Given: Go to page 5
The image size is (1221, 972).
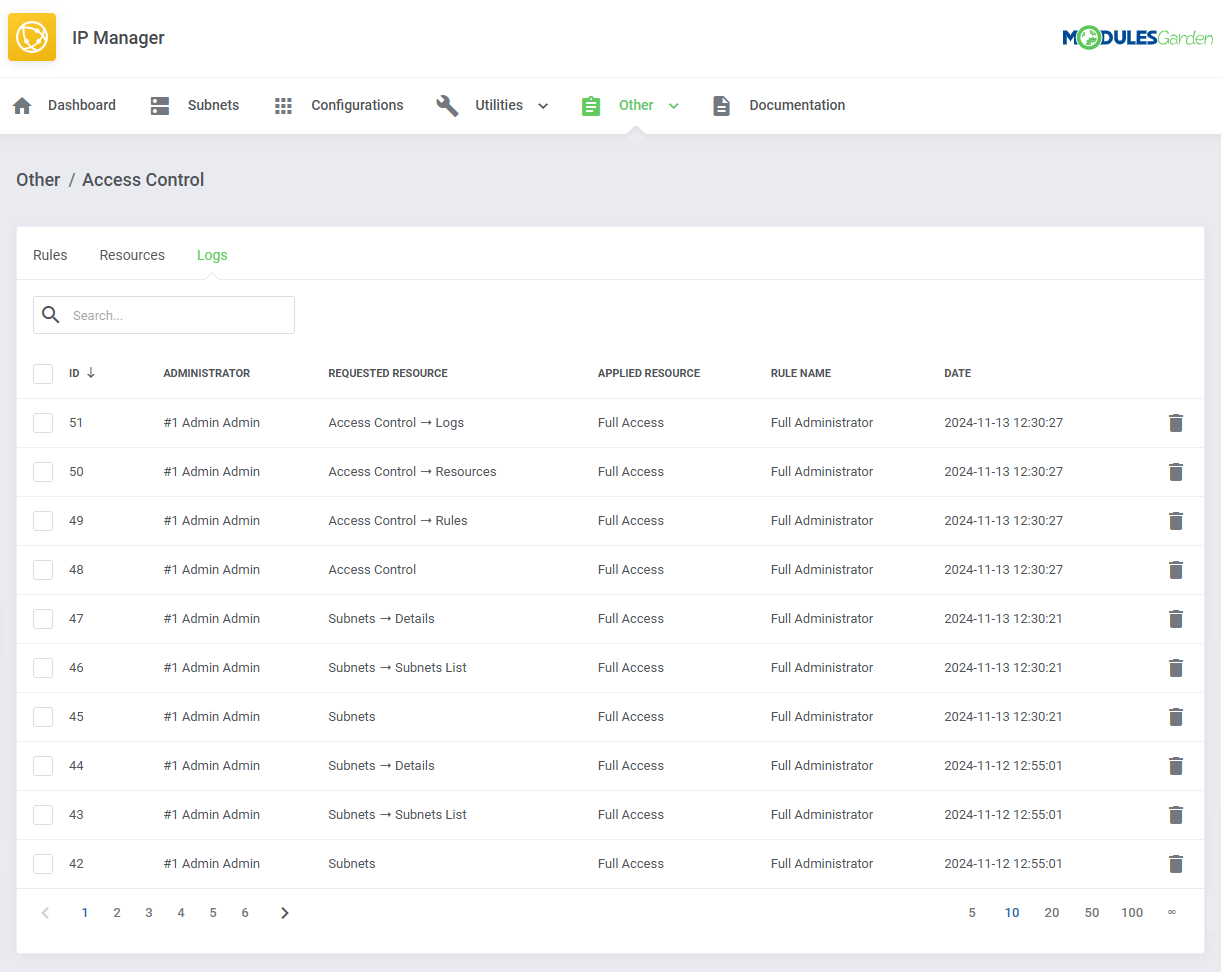Looking at the screenshot, I should coord(213,913).
